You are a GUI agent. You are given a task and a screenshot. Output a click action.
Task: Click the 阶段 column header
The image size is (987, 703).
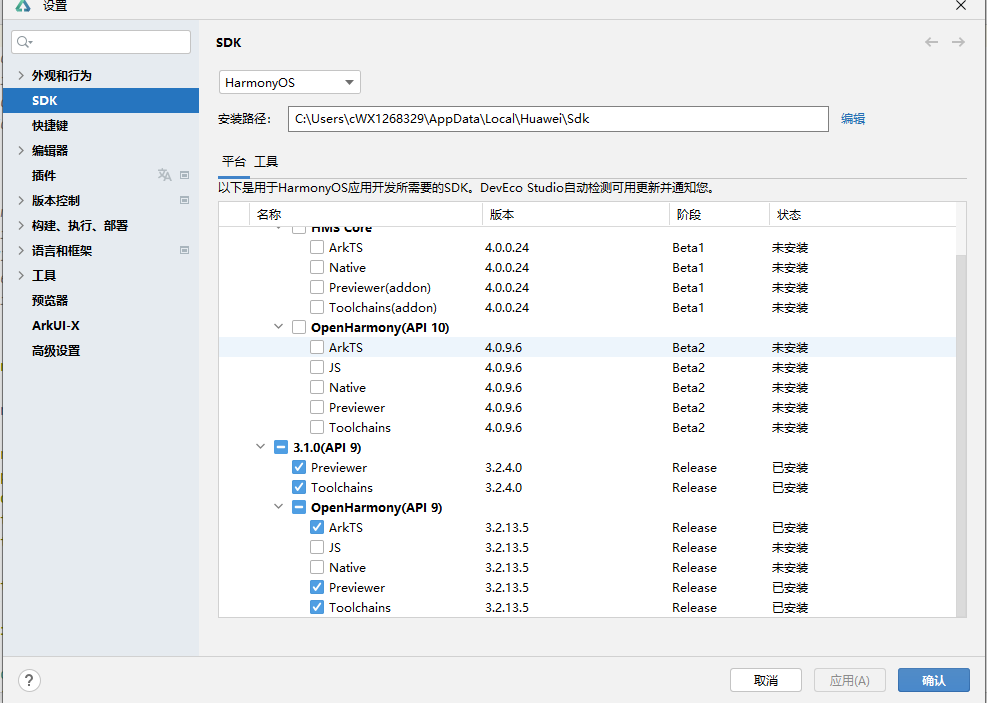coord(719,215)
